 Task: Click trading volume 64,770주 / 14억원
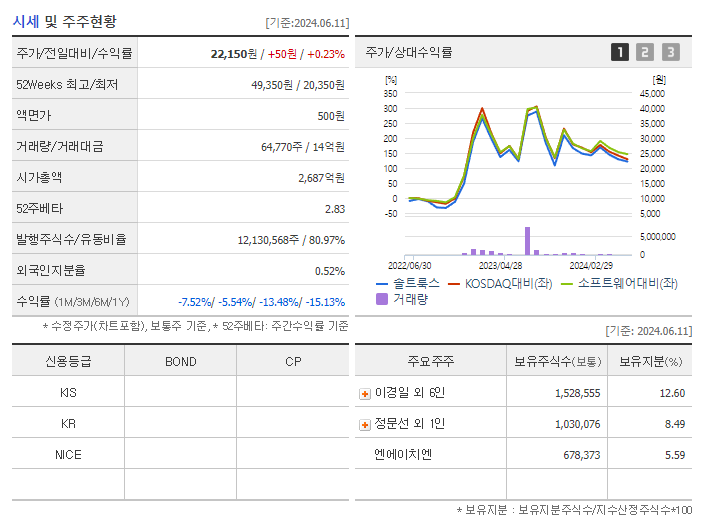(x=303, y=147)
